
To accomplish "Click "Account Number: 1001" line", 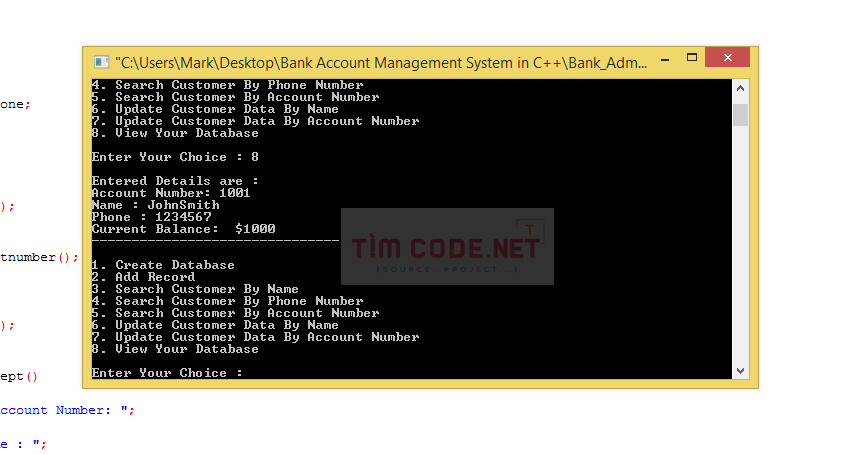I will coord(171,193).
